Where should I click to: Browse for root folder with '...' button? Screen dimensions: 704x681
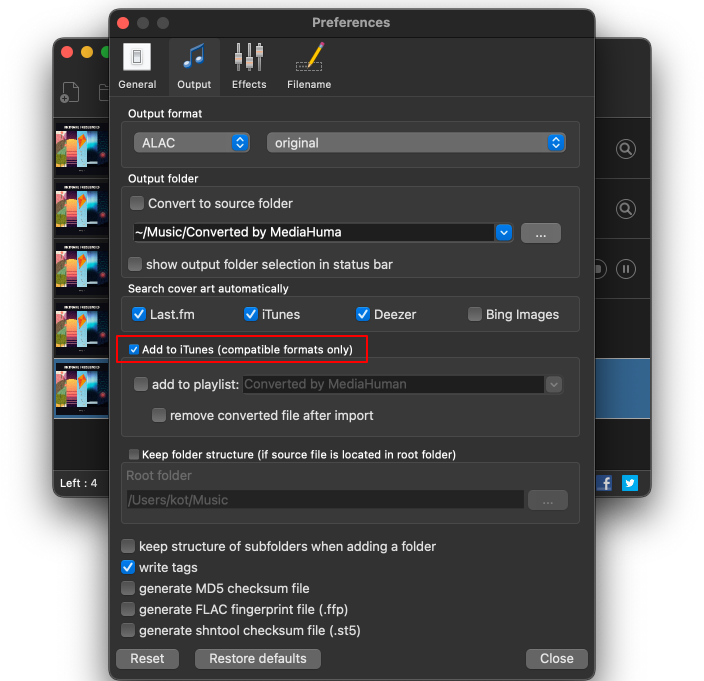(x=548, y=500)
